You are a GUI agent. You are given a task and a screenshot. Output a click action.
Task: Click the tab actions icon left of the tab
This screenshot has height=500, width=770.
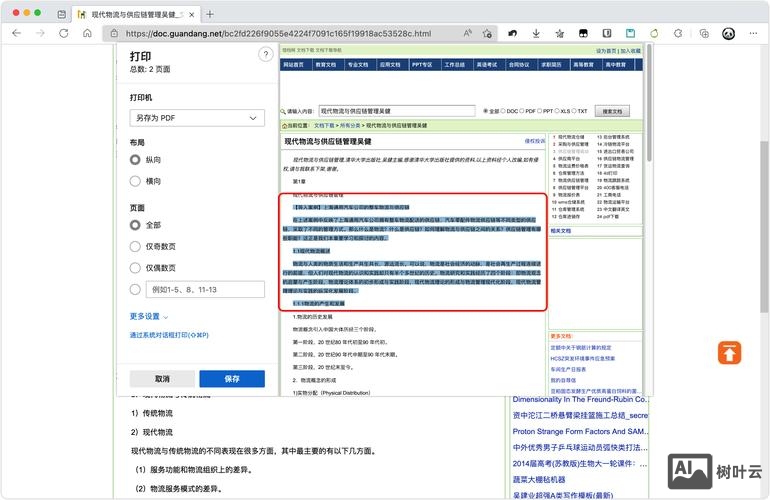pyautogui.click(x=61, y=14)
